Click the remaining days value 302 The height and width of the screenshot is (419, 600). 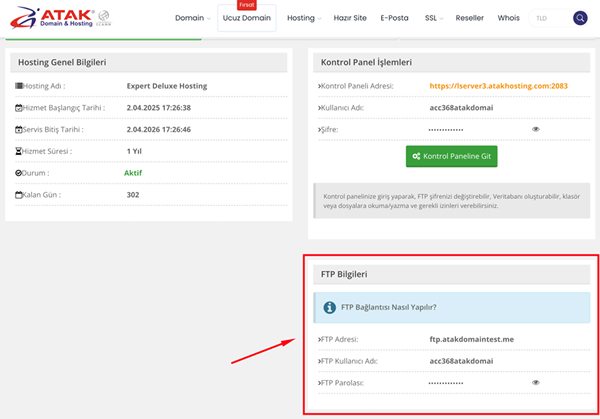coord(133,195)
